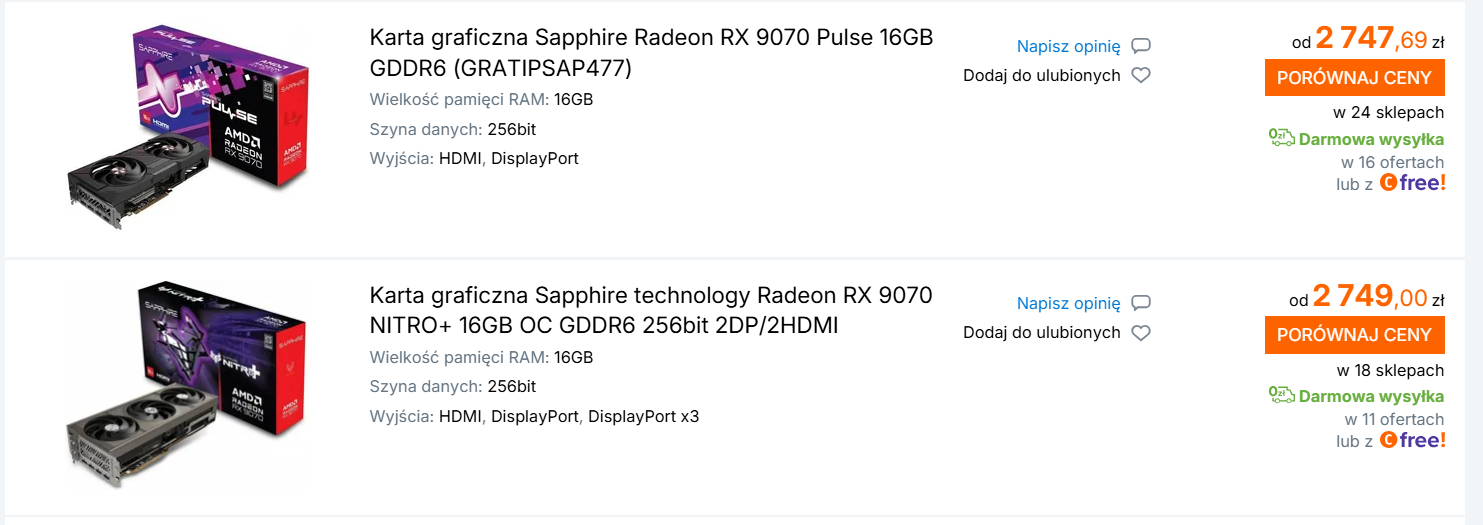Click Dodaj do ulubionych for NITRO+ card
Viewport: 1483px width, 525px height.
click(1041, 333)
